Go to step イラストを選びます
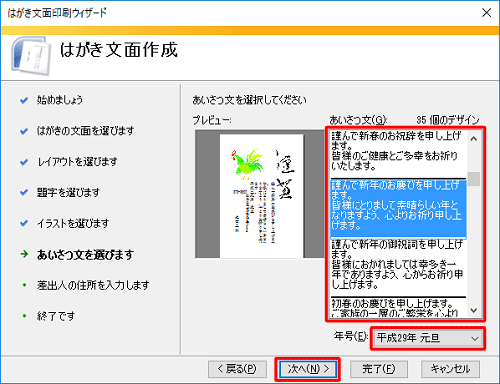This screenshot has height=384, width=500. [73, 223]
